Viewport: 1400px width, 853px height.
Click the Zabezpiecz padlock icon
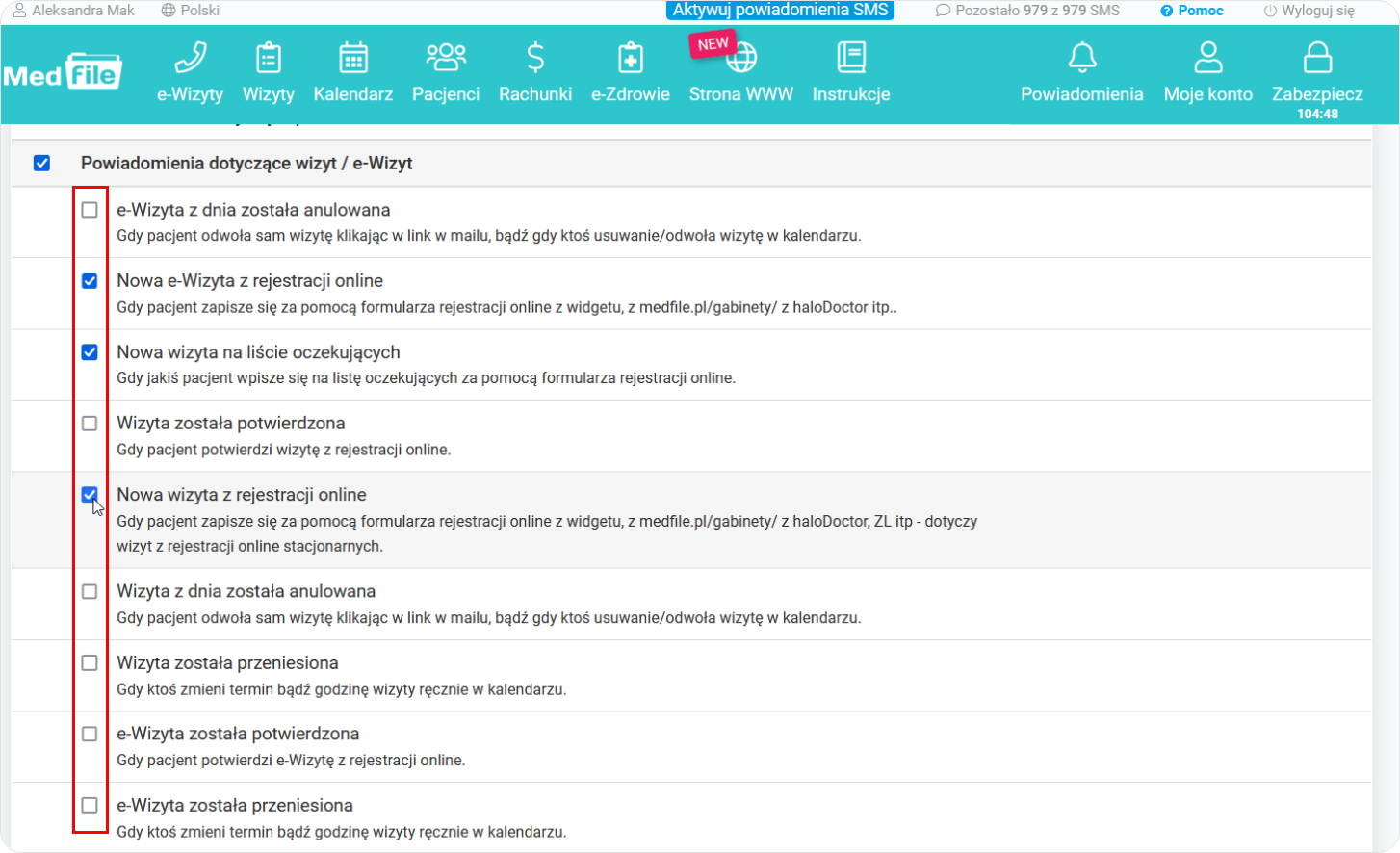click(x=1317, y=59)
